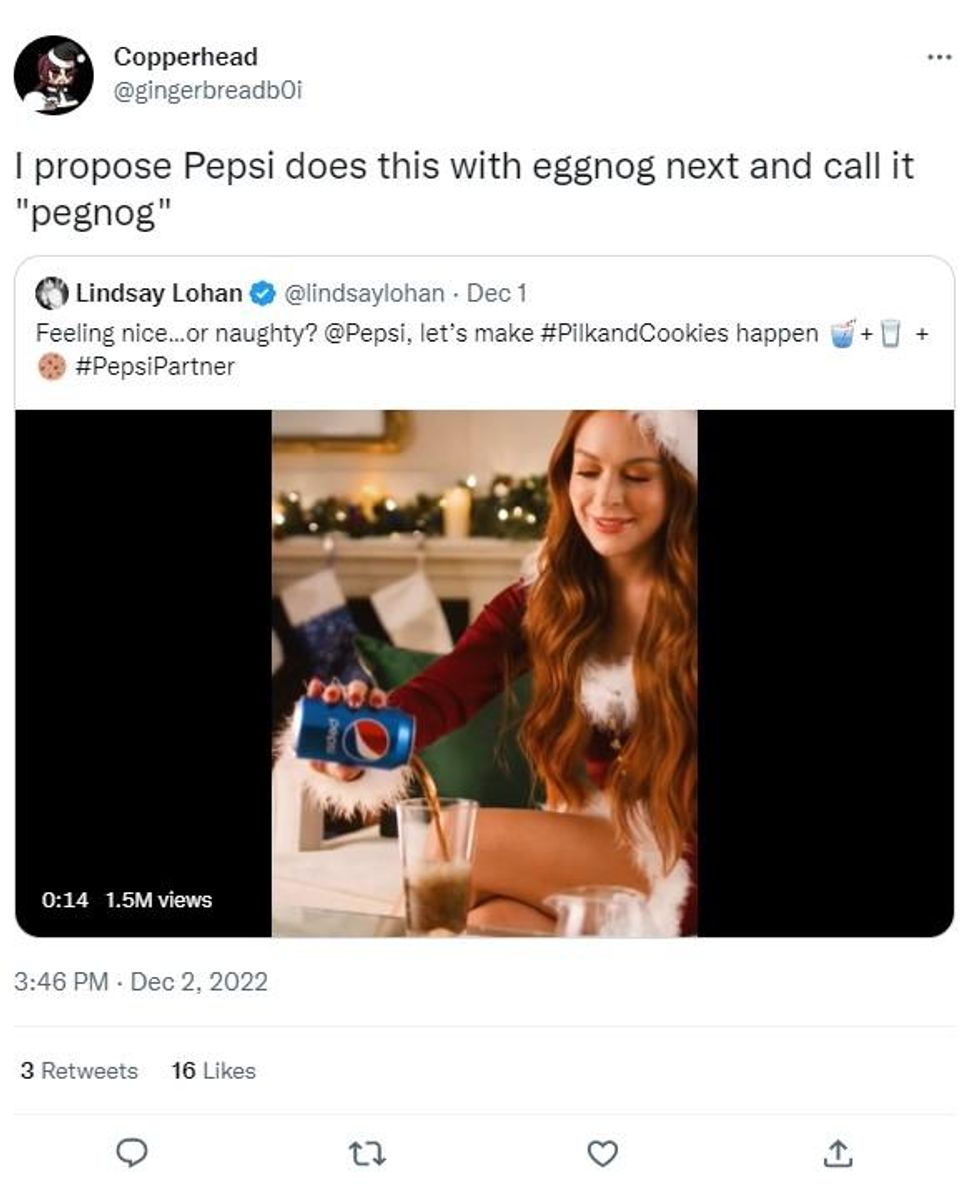Click Lindsay Lohan's small avatar
The image size is (980, 1185).
point(50,293)
